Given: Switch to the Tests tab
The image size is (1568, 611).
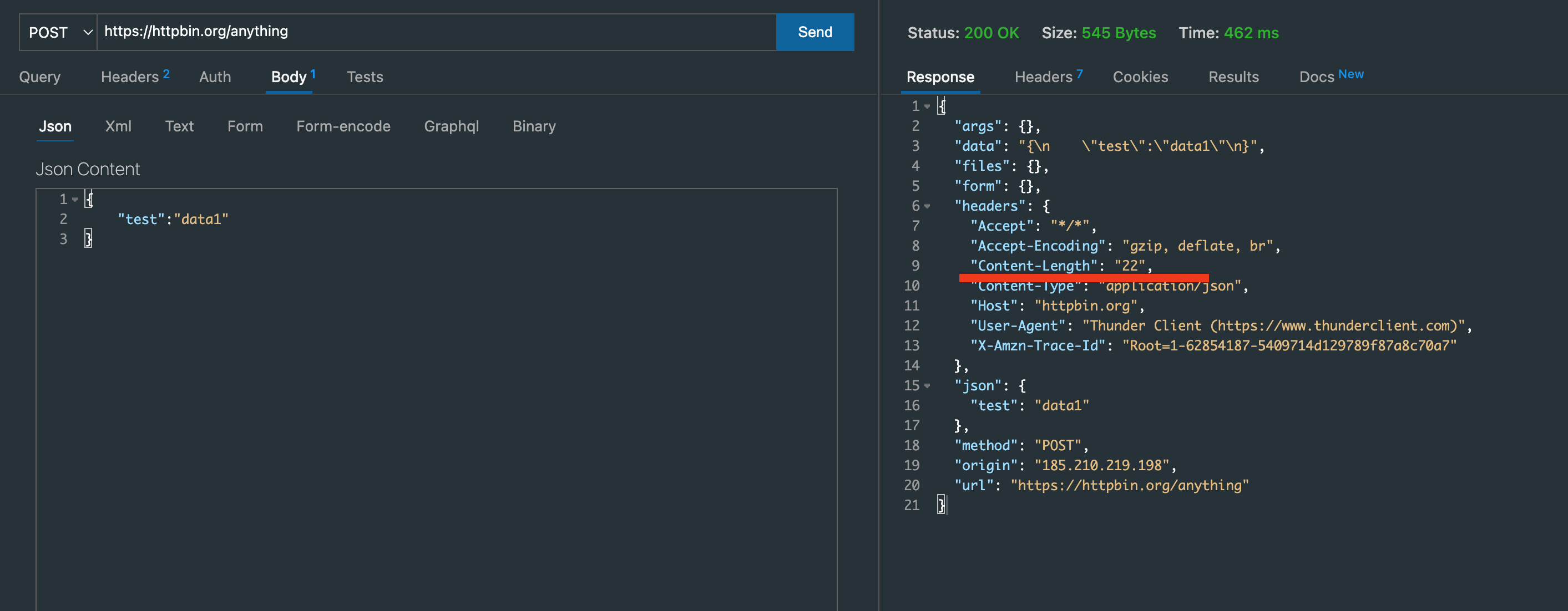Looking at the screenshot, I should [x=365, y=77].
